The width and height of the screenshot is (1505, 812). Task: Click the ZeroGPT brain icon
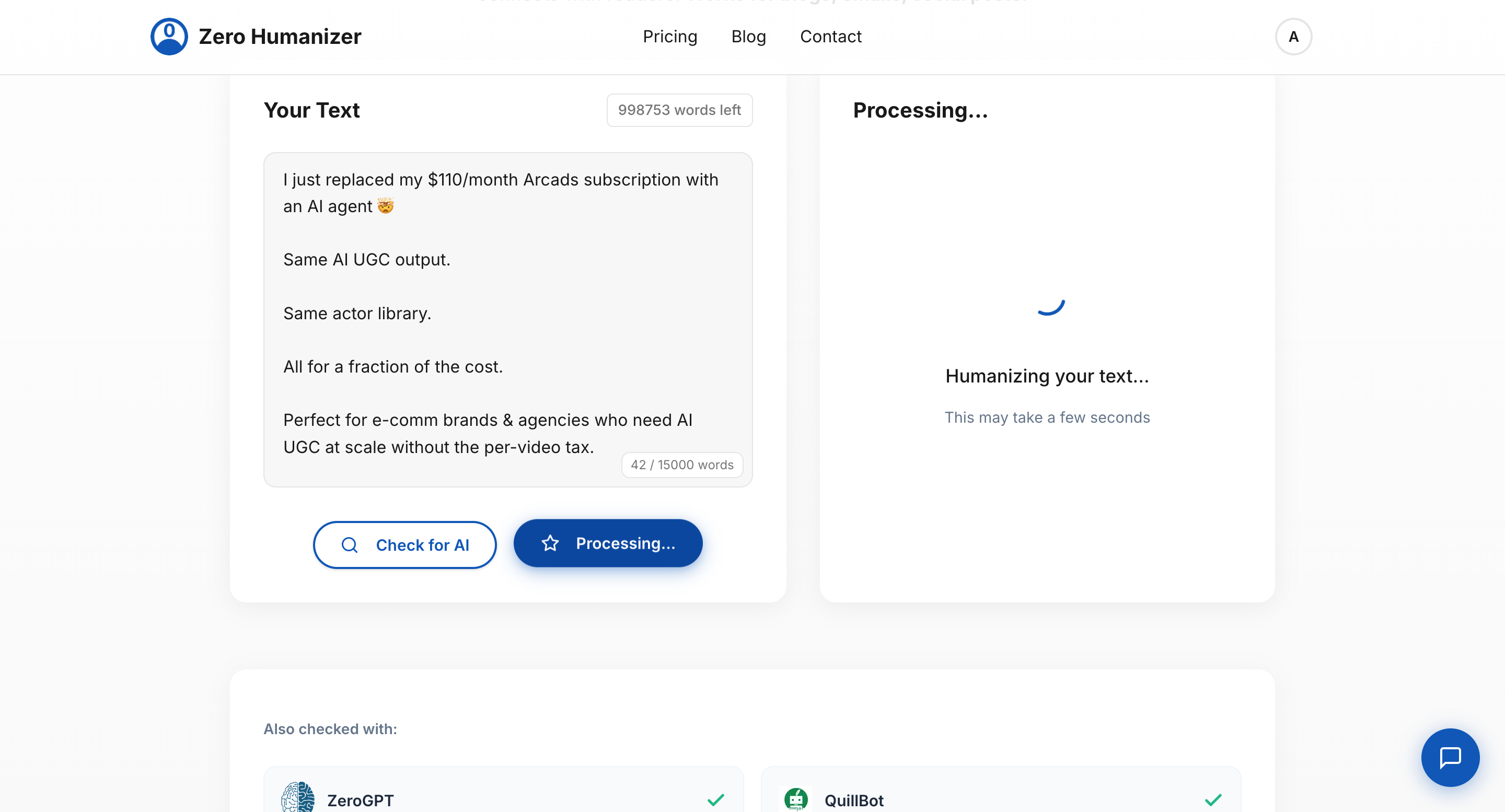click(x=298, y=797)
